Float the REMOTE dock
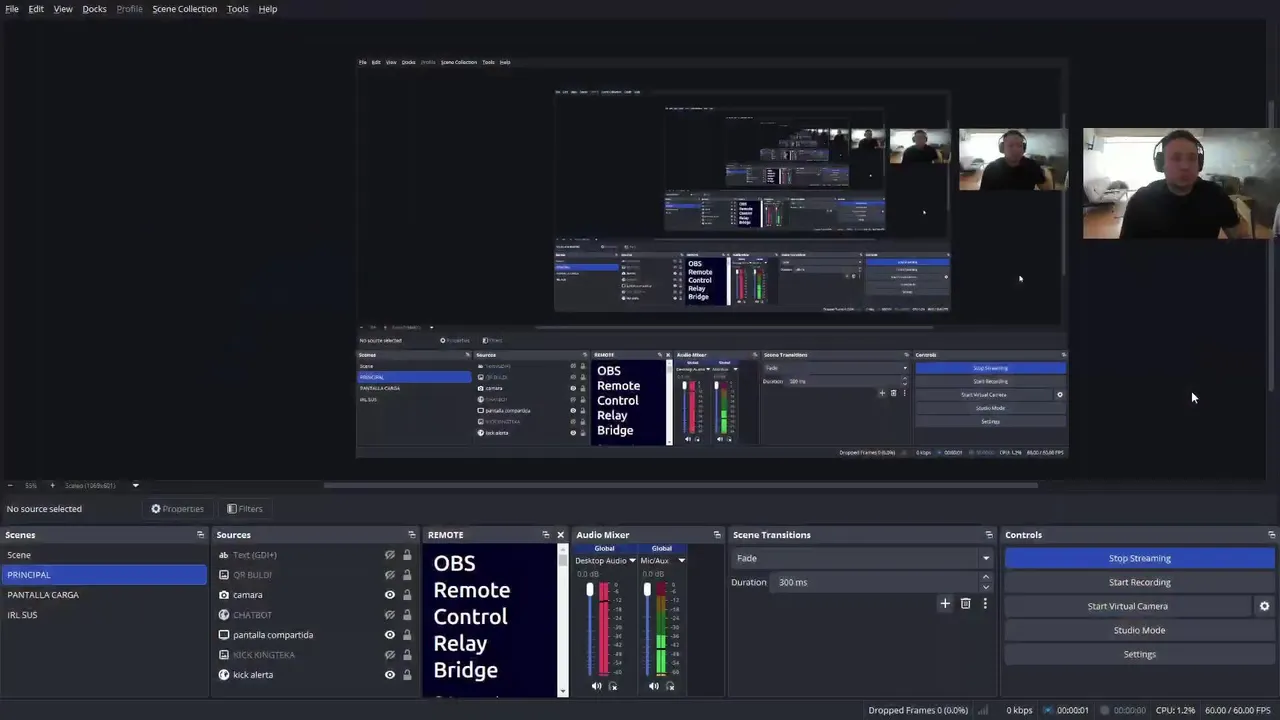 coord(545,535)
